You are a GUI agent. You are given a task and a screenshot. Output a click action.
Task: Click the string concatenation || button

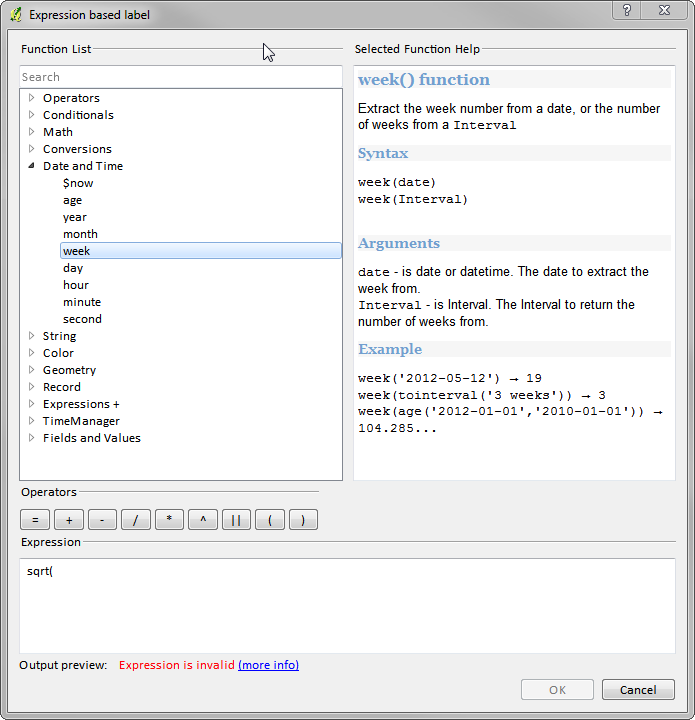pyautogui.click(x=236, y=520)
